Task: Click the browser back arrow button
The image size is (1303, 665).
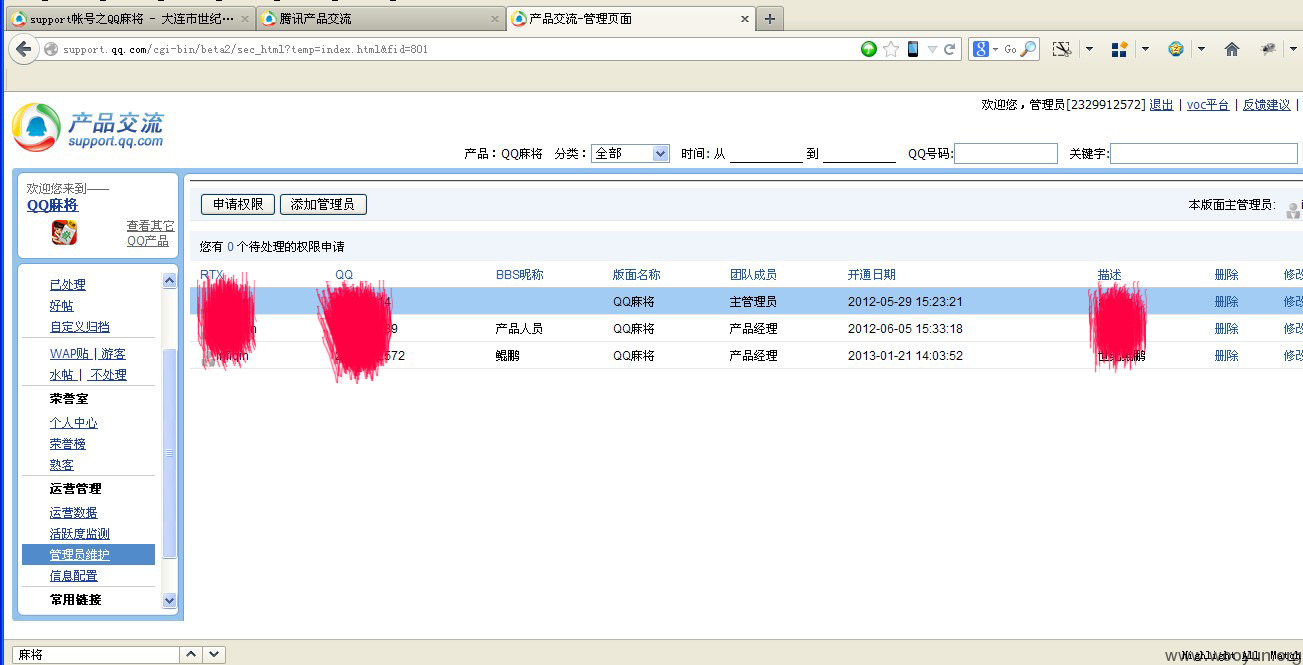Action: click(24, 49)
